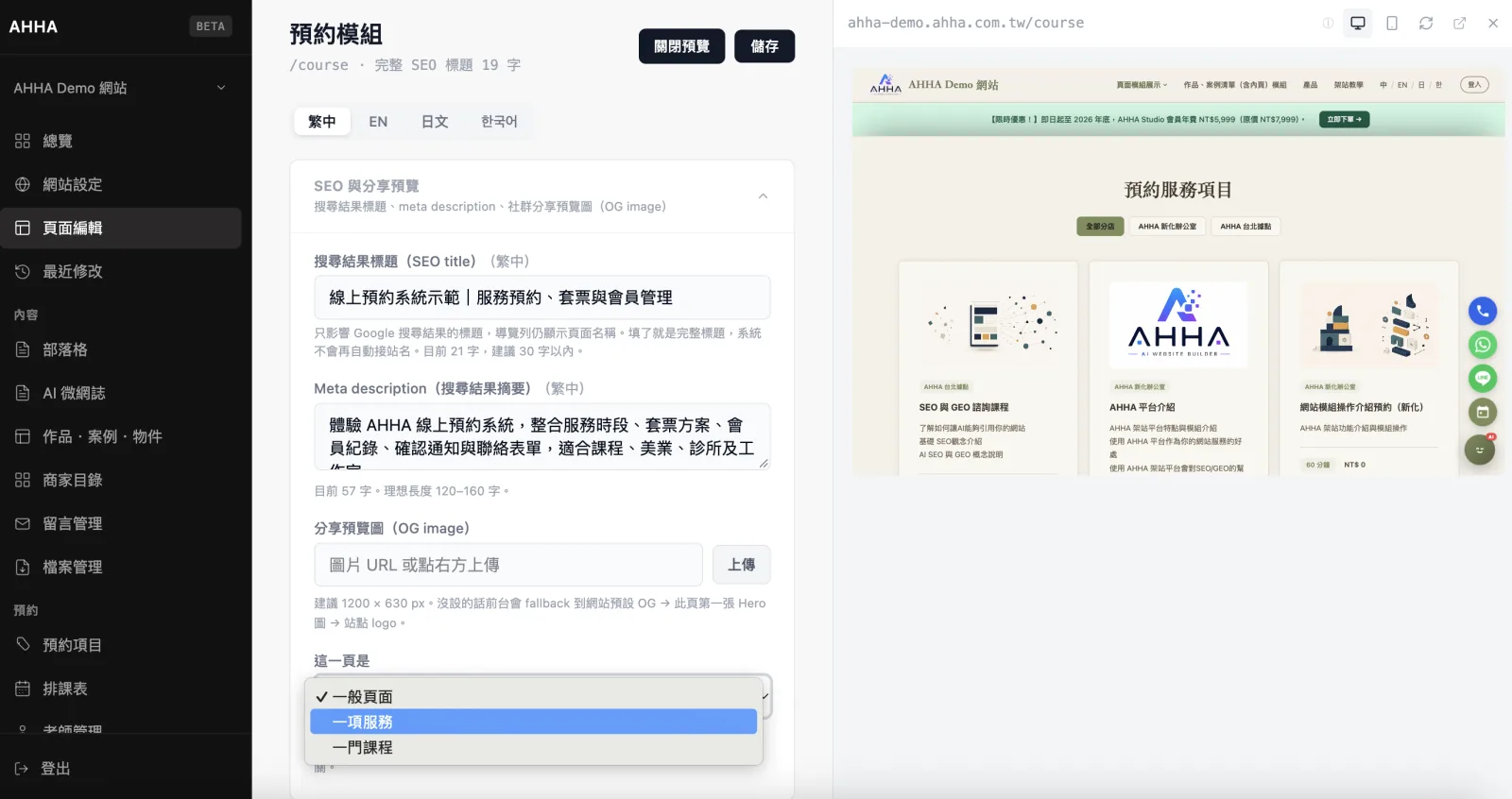Viewport: 1512px width, 799px height.
Task: Switch to 한국어 language tab
Action: pos(499,122)
